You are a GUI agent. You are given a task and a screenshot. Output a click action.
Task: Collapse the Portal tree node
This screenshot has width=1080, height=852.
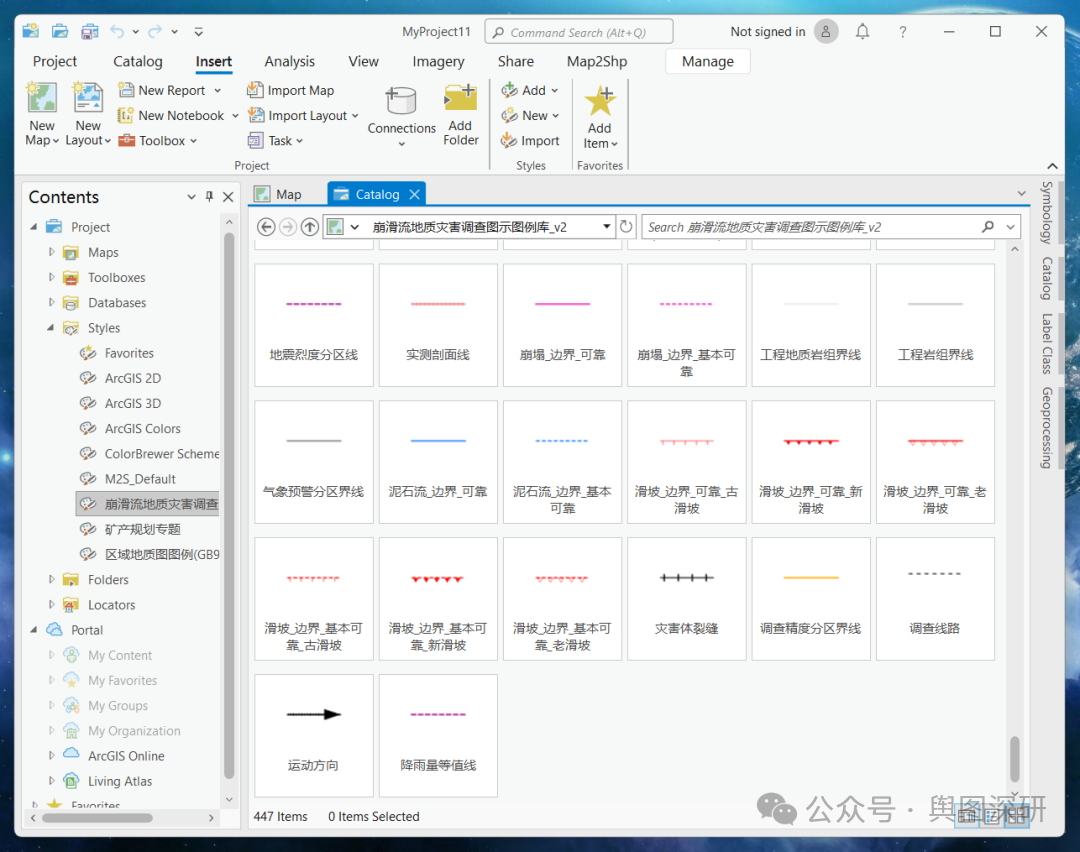34,630
